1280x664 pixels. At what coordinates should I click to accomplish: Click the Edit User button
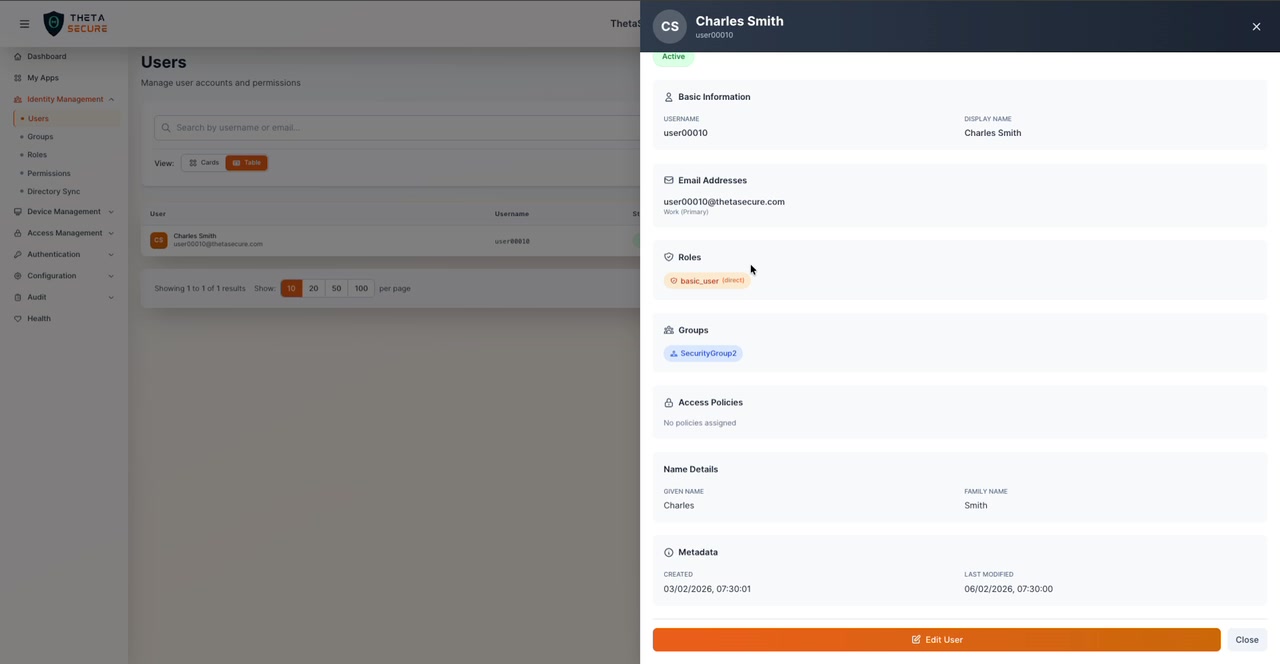coord(937,639)
